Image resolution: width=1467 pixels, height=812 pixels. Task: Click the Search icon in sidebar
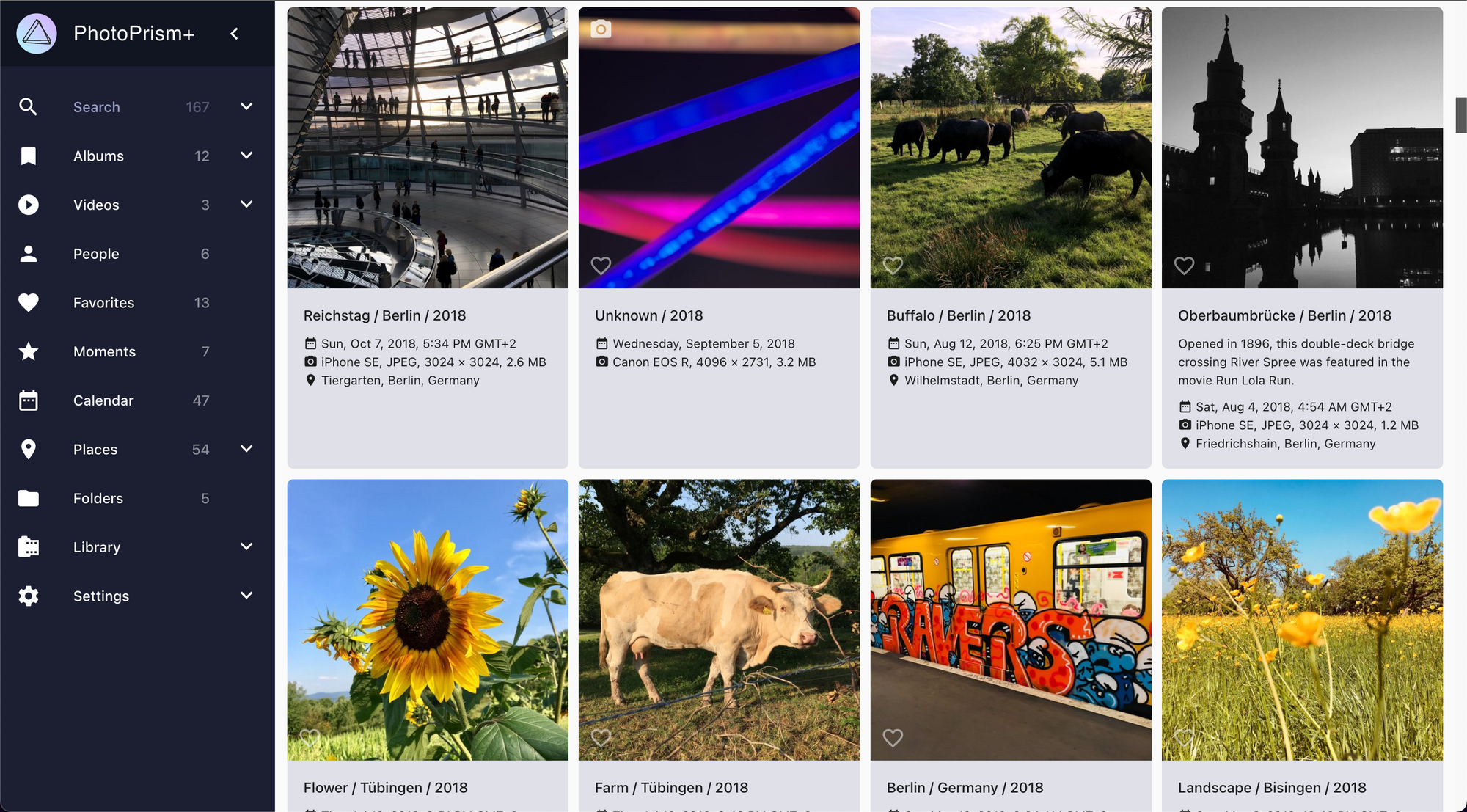(29, 106)
